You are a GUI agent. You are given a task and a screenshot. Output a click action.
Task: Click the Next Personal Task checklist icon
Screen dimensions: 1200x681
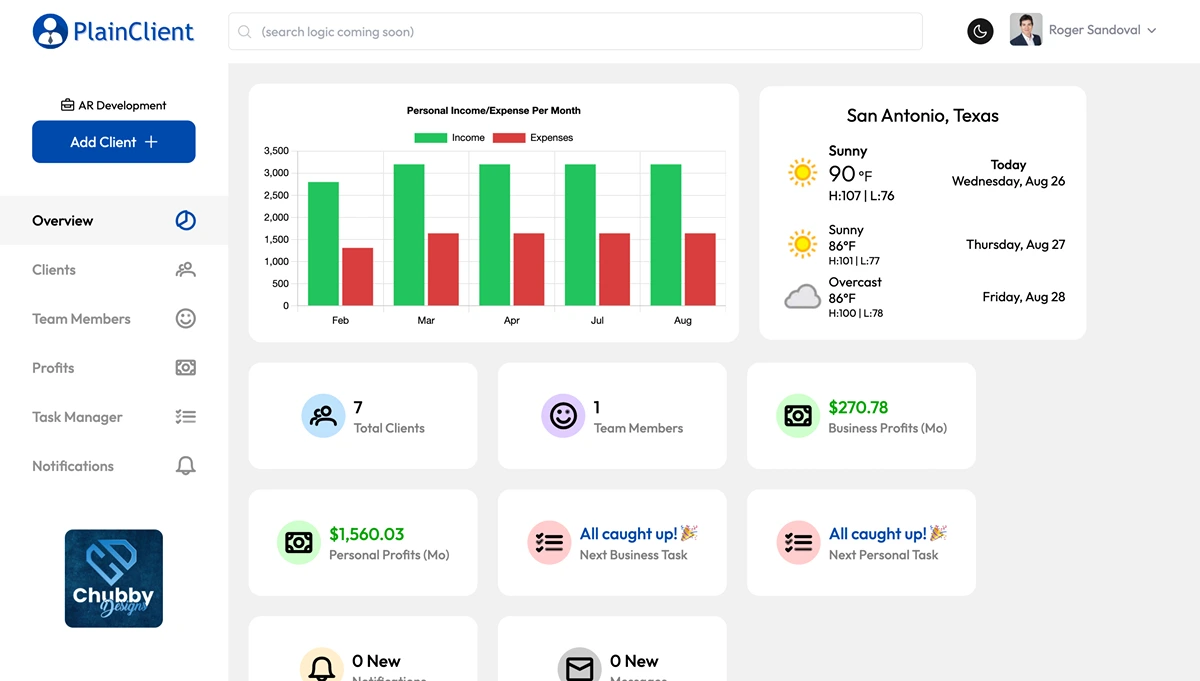(798, 543)
